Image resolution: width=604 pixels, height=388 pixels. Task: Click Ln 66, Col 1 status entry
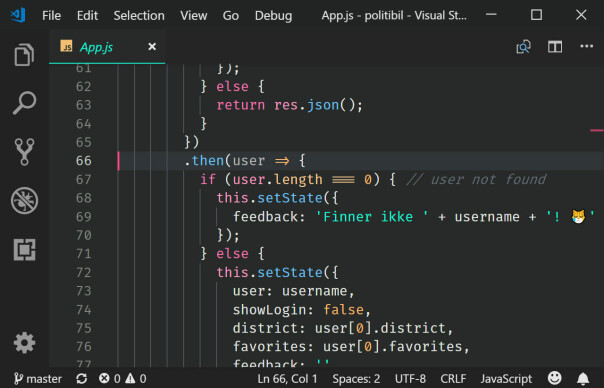tap(287, 379)
